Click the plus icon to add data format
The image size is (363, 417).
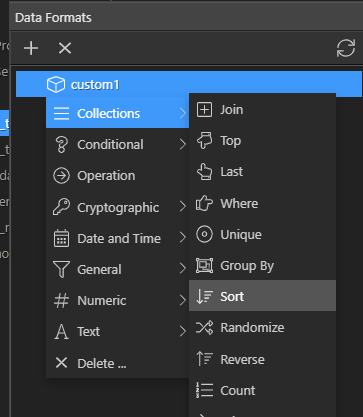[31, 48]
